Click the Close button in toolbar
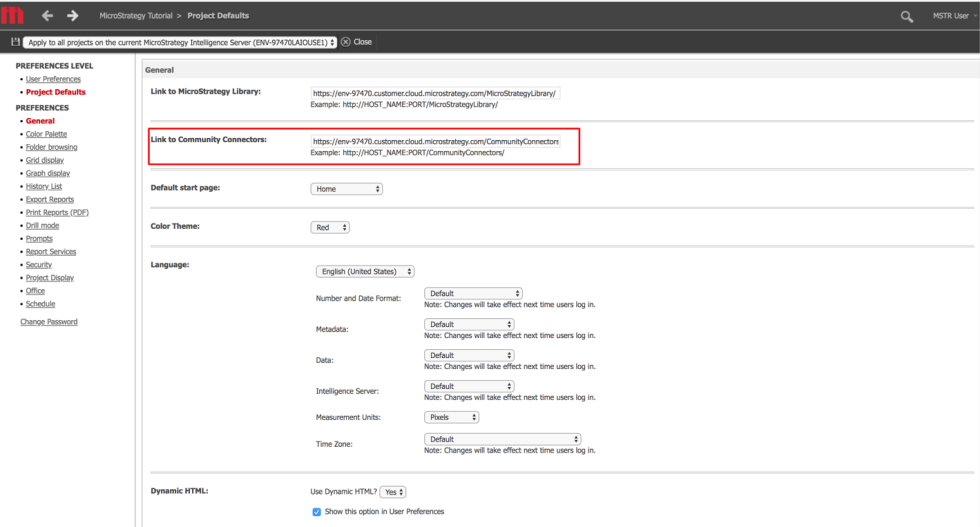The width and height of the screenshot is (980, 527). tap(356, 42)
